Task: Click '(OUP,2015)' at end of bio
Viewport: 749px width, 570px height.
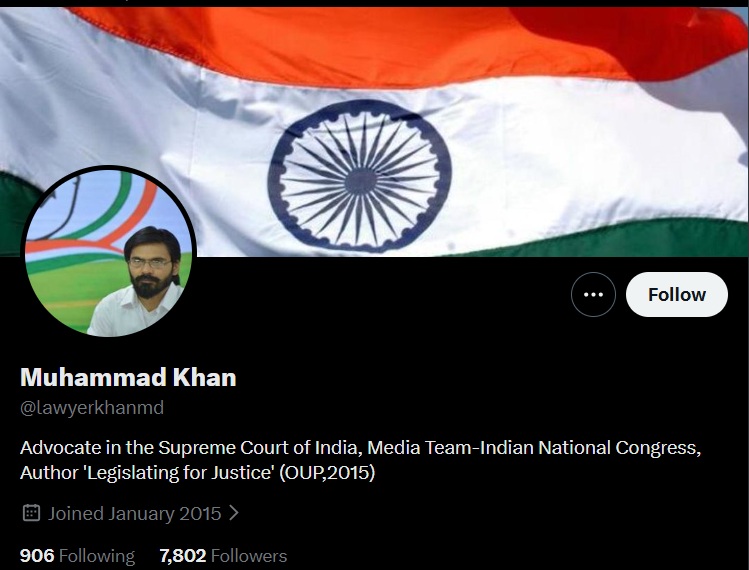Action: 327,473
